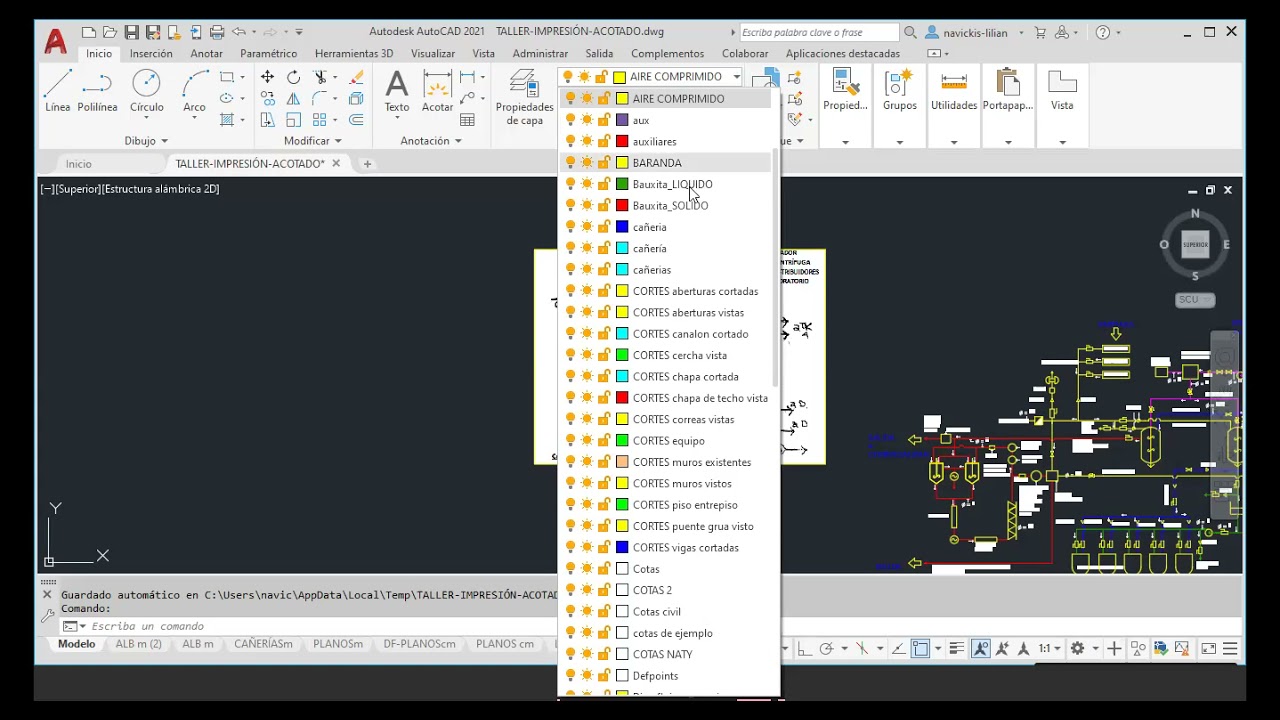Viewport: 1280px width, 720px height.
Task: Click the Rectangle icon in Dibujo panel
Action: coord(227,77)
